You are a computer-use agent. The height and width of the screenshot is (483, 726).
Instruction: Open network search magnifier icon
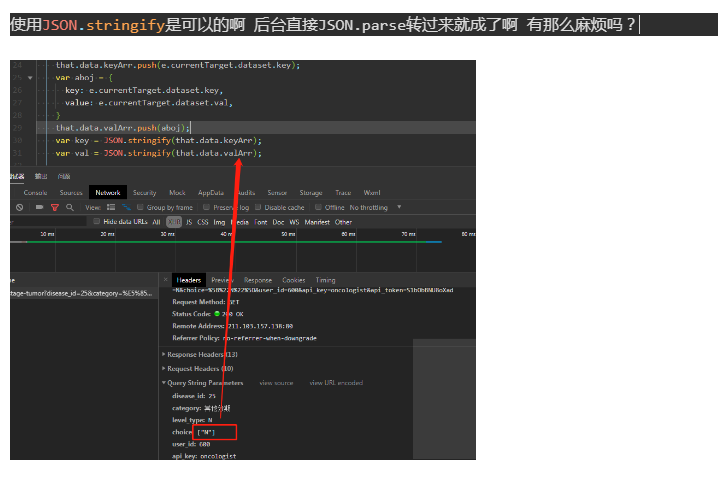click(x=70, y=207)
